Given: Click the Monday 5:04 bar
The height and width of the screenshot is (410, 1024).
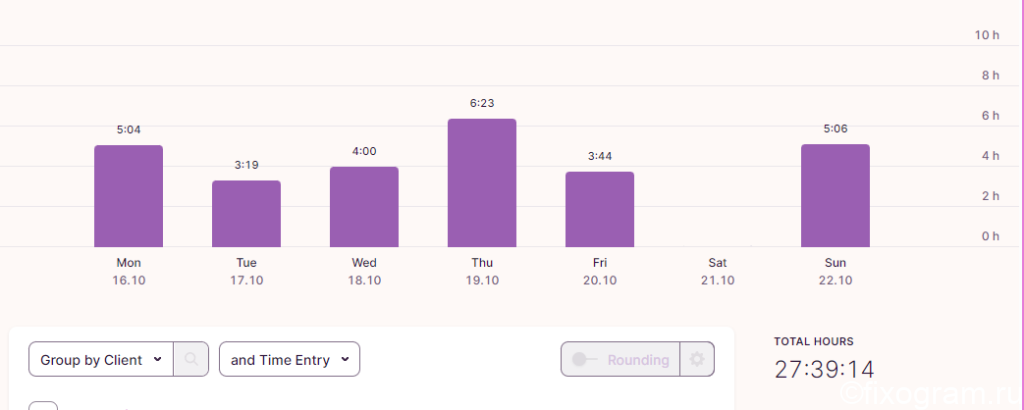Looking at the screenshot, I should pos(129,196).
